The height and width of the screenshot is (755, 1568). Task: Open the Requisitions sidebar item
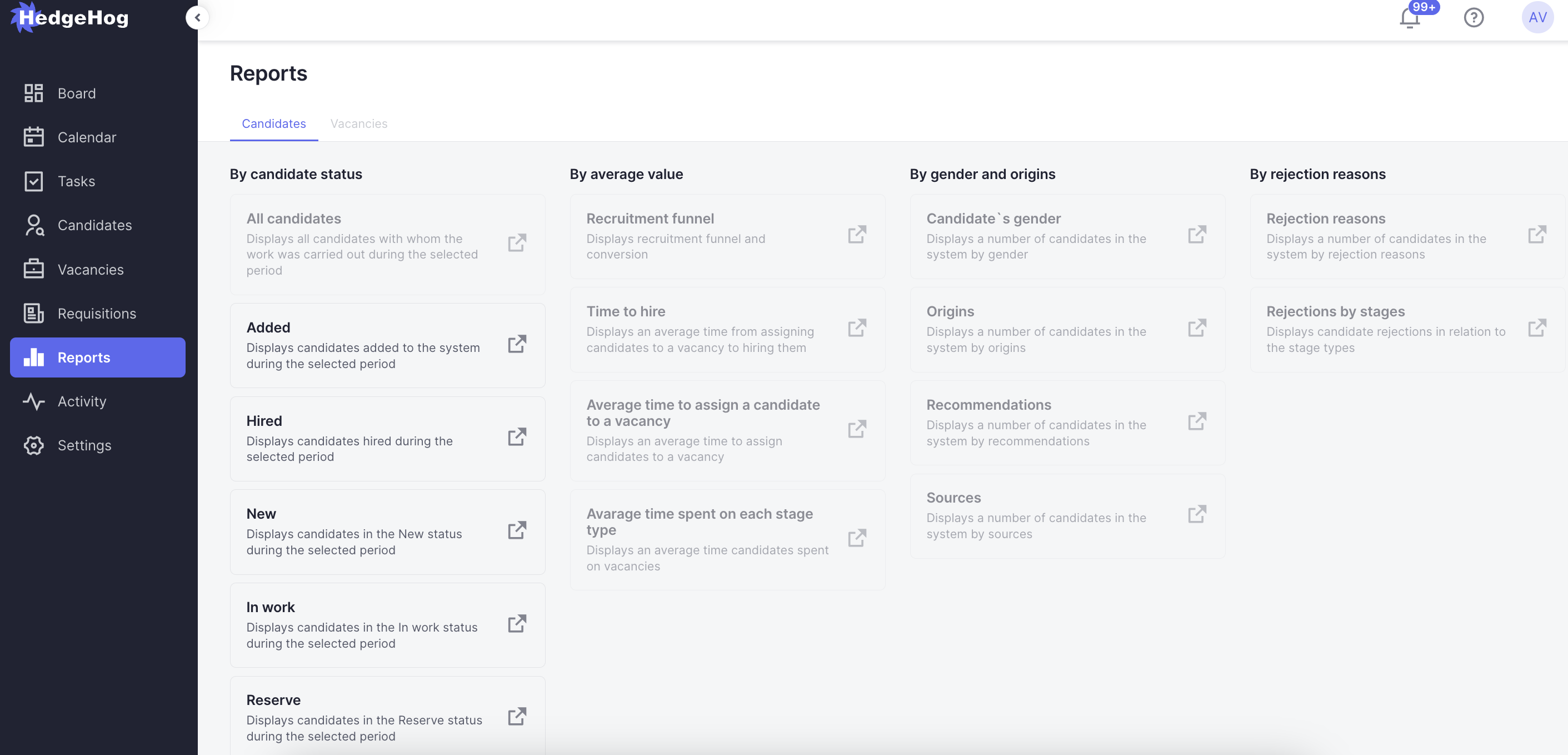pyautogui.click(x=97, y=314)
